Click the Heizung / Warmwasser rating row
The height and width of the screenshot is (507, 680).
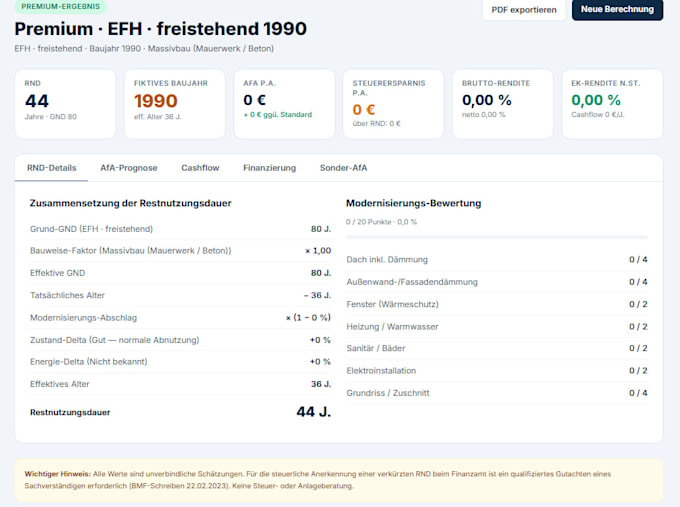tap(497, 327)
